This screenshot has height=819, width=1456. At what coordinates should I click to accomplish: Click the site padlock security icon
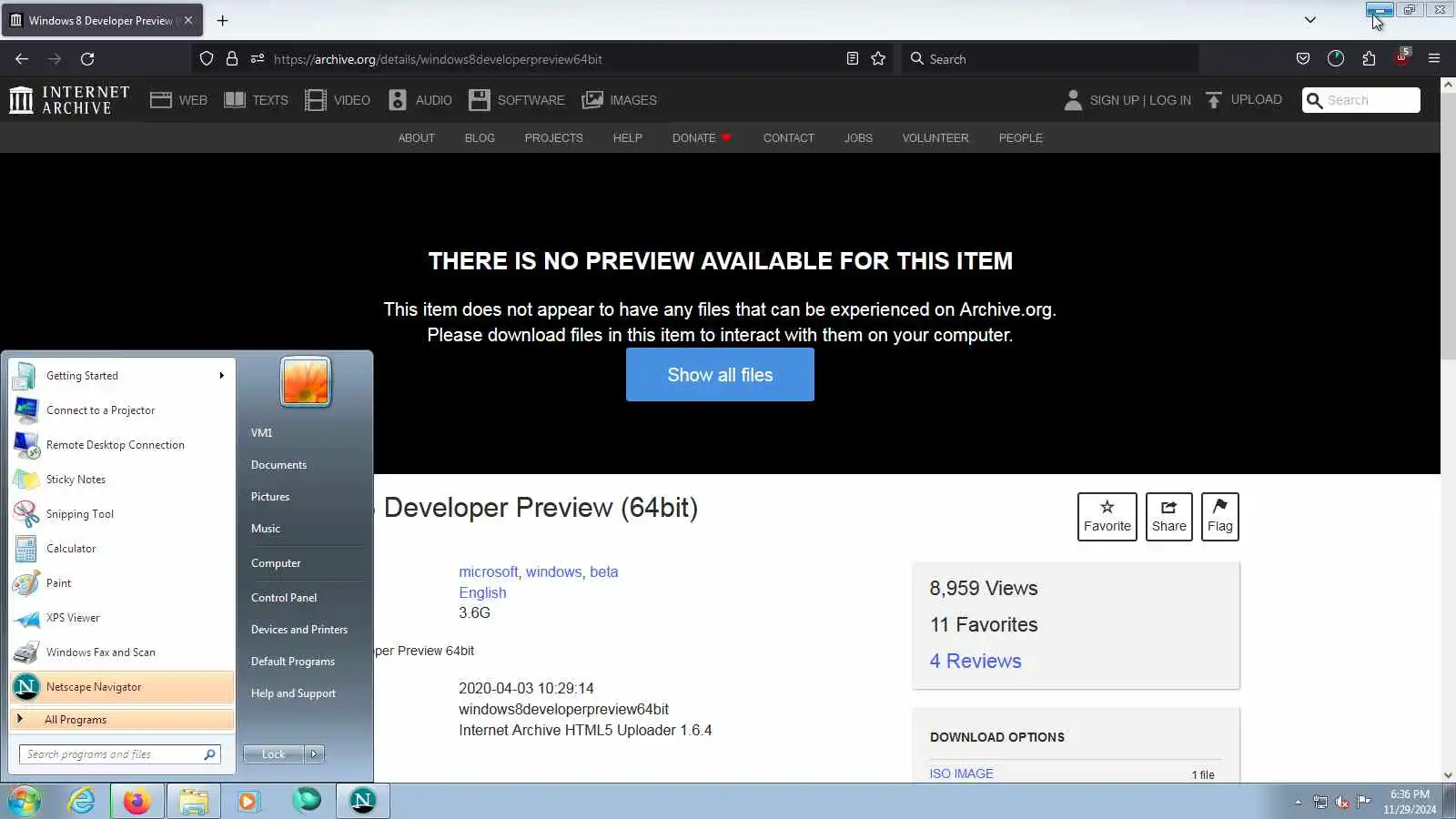click(x=232, y=59)
